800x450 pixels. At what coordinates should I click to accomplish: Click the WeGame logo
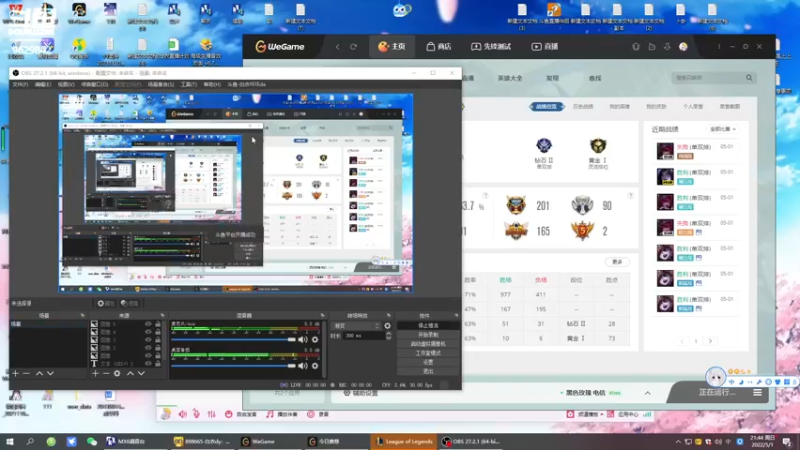[x=280, y=46]
